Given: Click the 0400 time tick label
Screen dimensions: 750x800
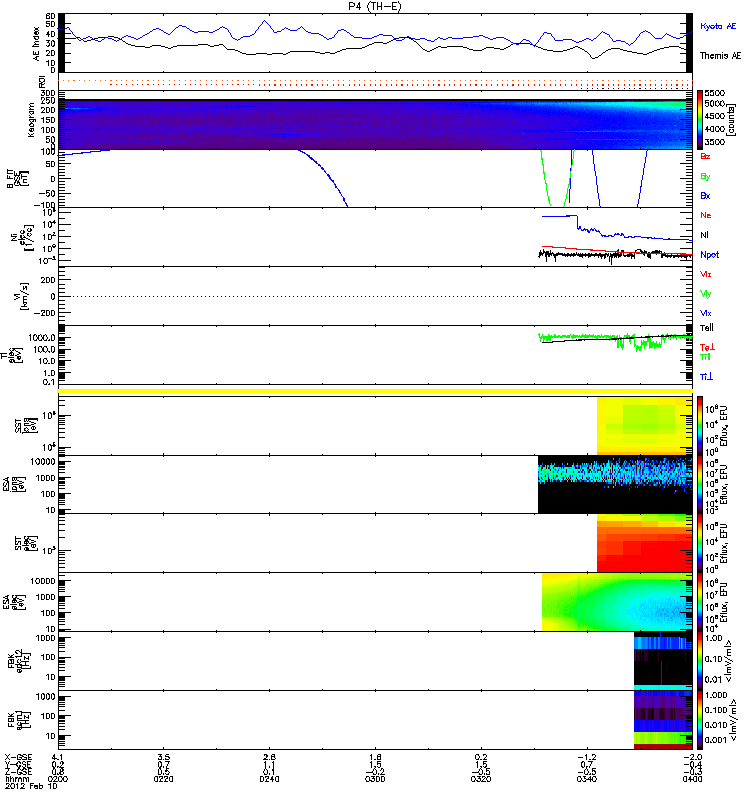Looking at the screenshot, I should (692, 779).
